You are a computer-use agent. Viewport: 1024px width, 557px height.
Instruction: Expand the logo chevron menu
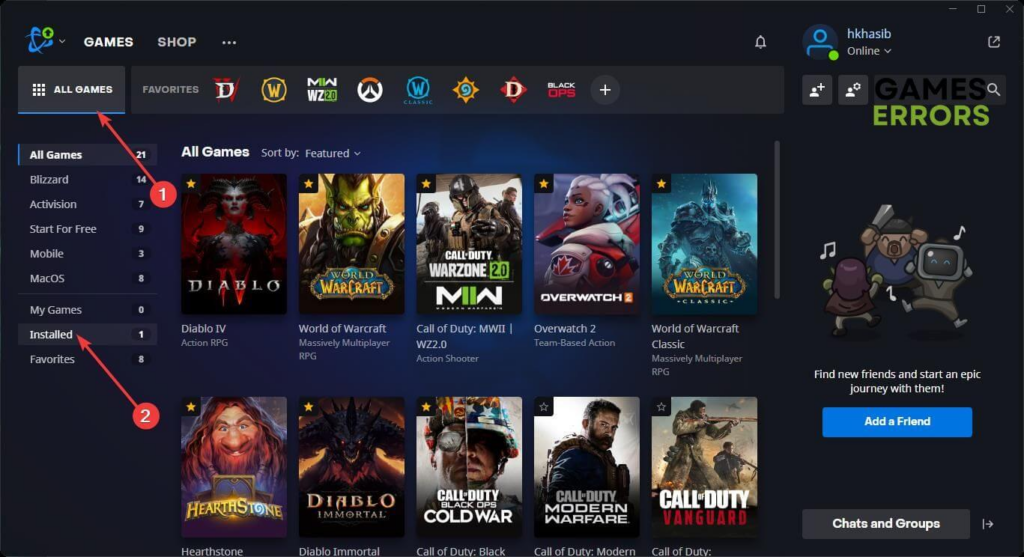click(x=62, y=41)
